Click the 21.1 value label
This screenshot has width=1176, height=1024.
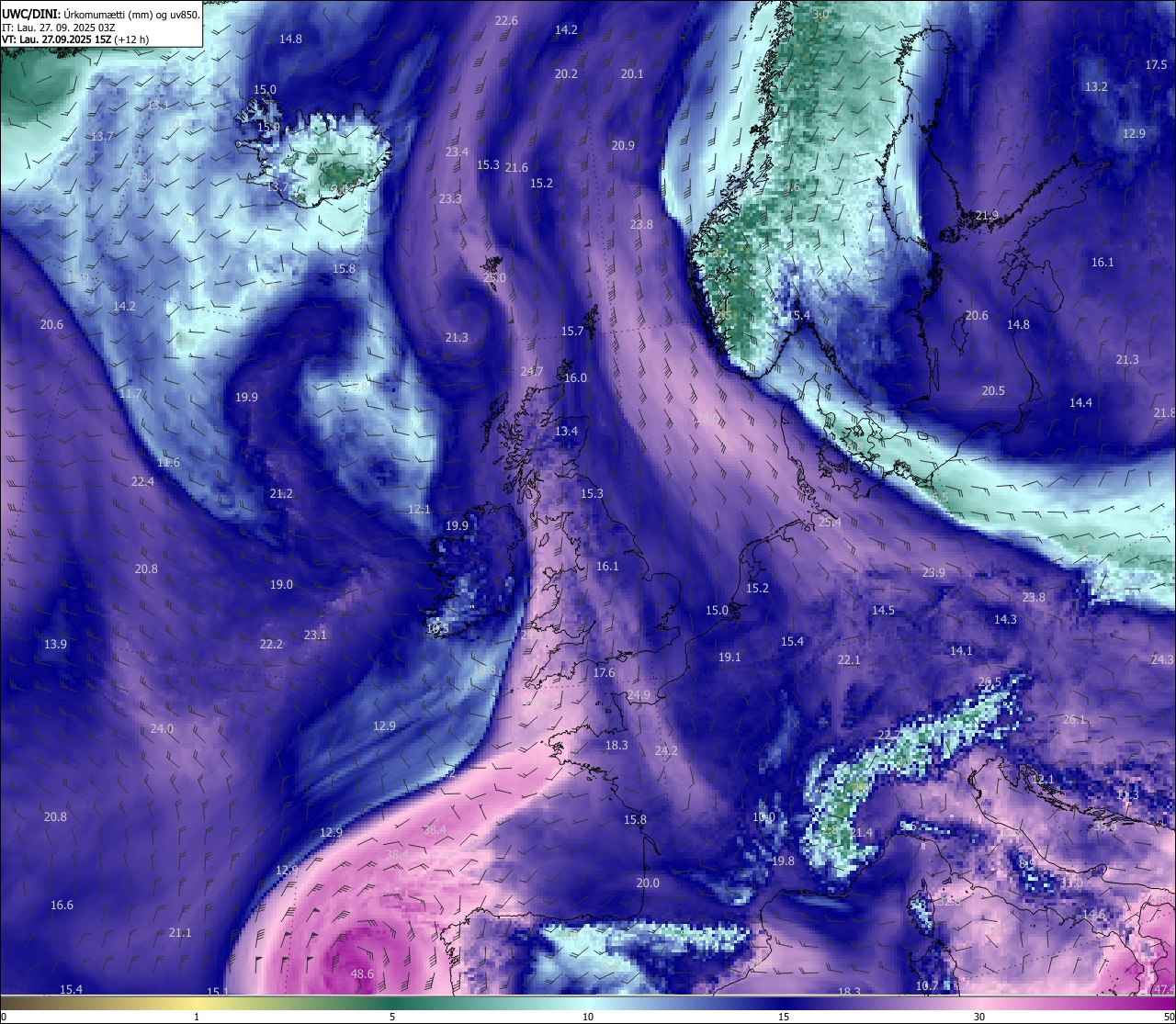[180, 932]
